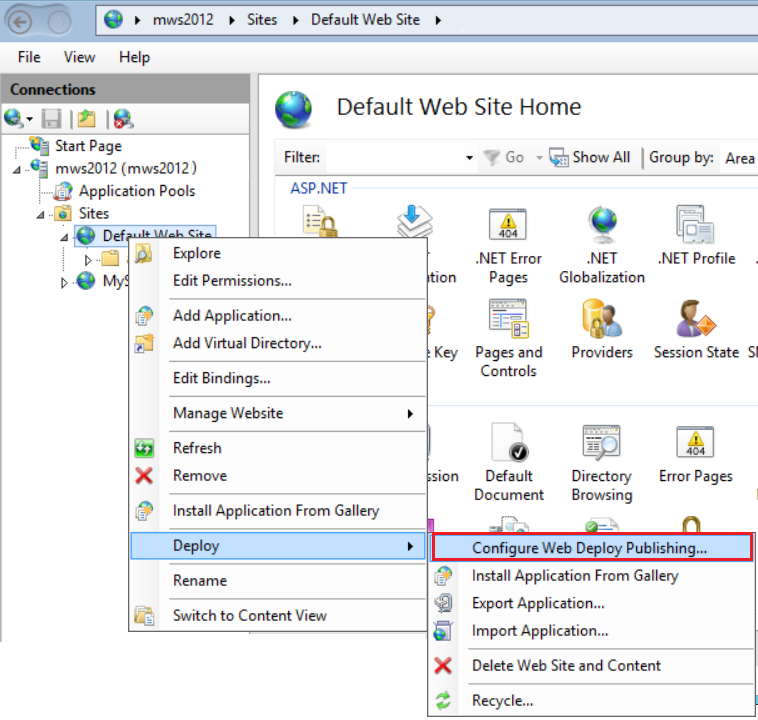Select Application Pools in Connections tree
Screen dimensions: 758x720
point(137,191)
